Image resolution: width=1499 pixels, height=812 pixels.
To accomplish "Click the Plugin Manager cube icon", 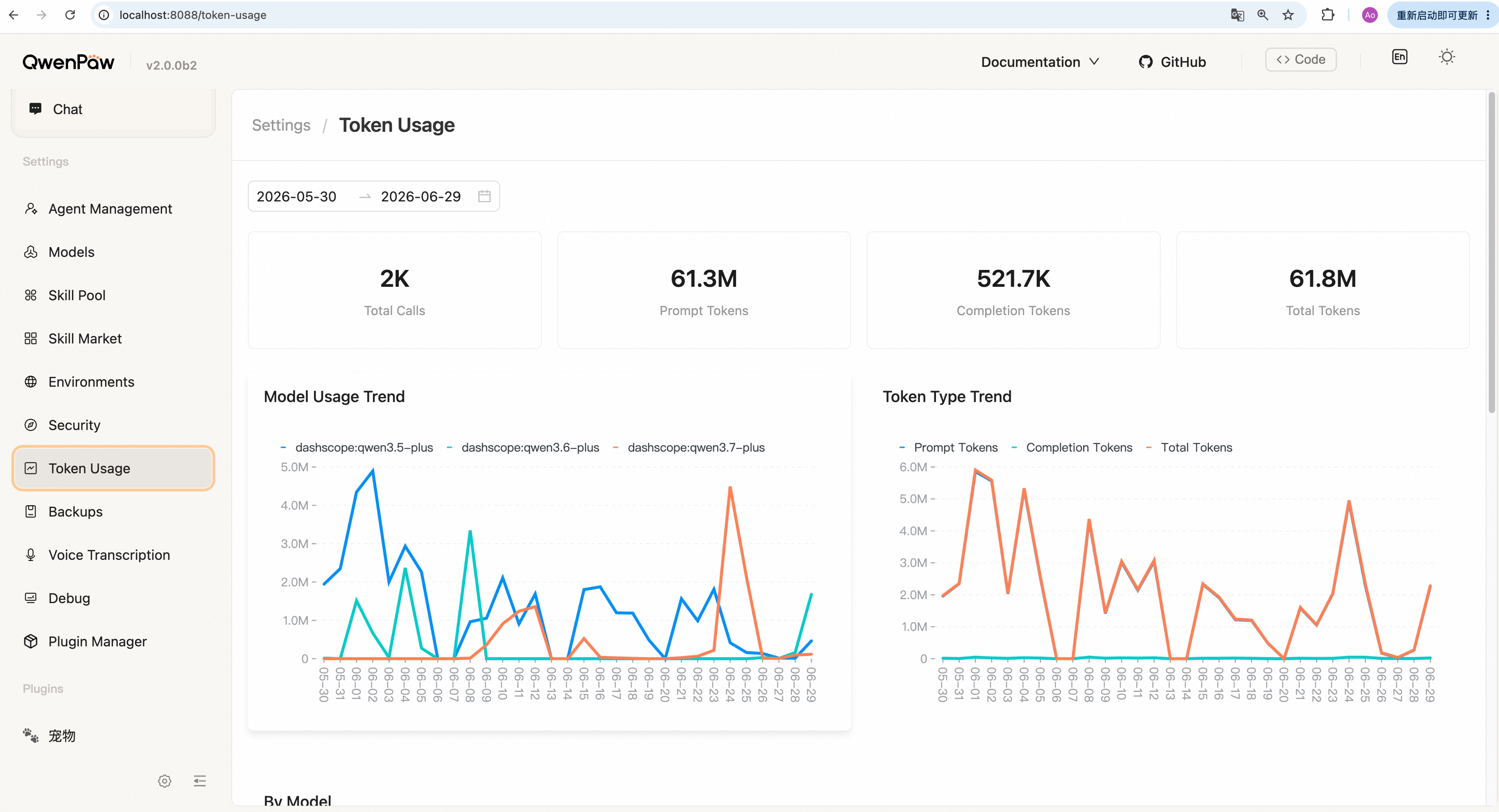I will 31,642.
